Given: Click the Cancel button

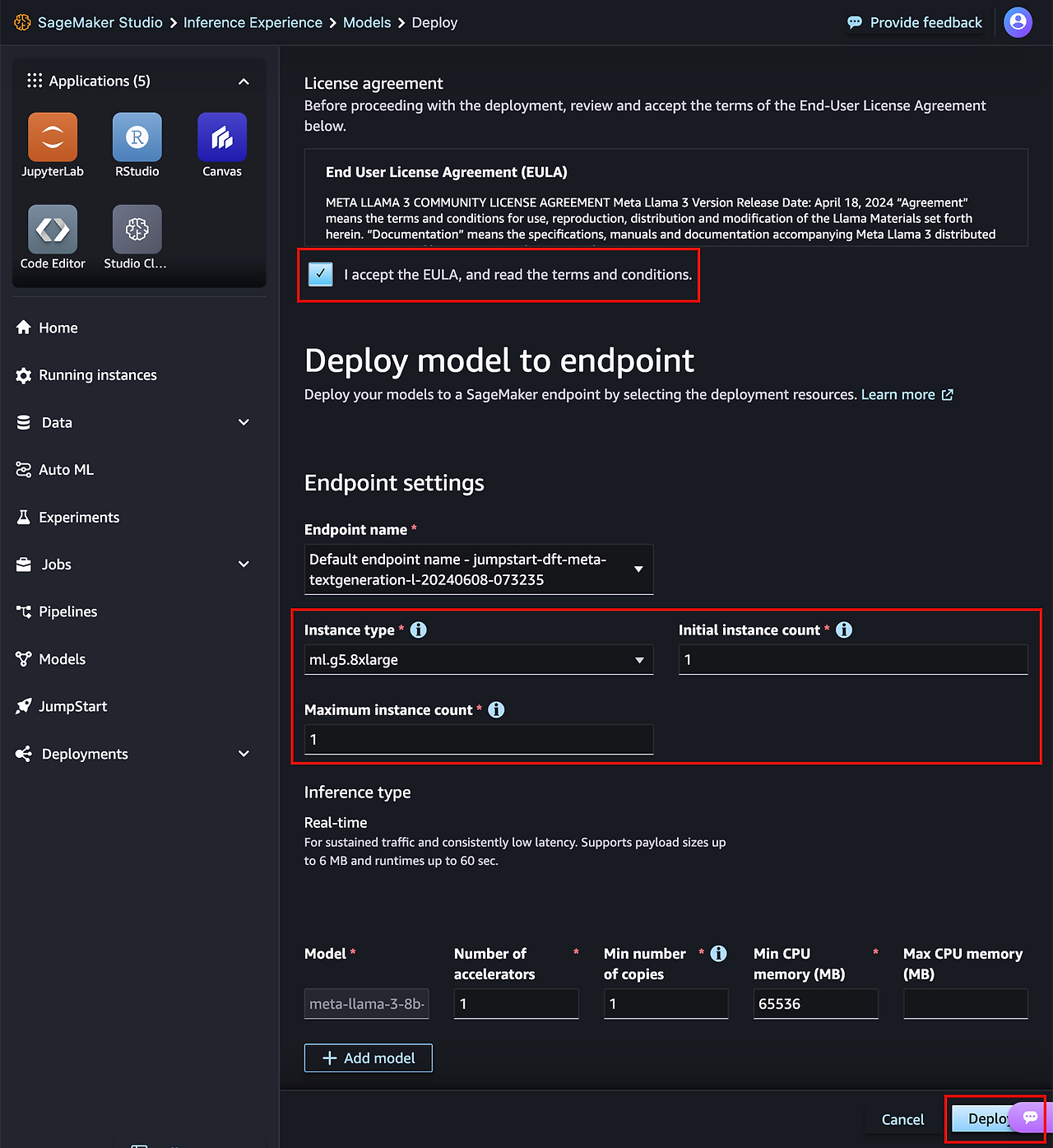Looking at the screenshot, I should click(902, 1119).
